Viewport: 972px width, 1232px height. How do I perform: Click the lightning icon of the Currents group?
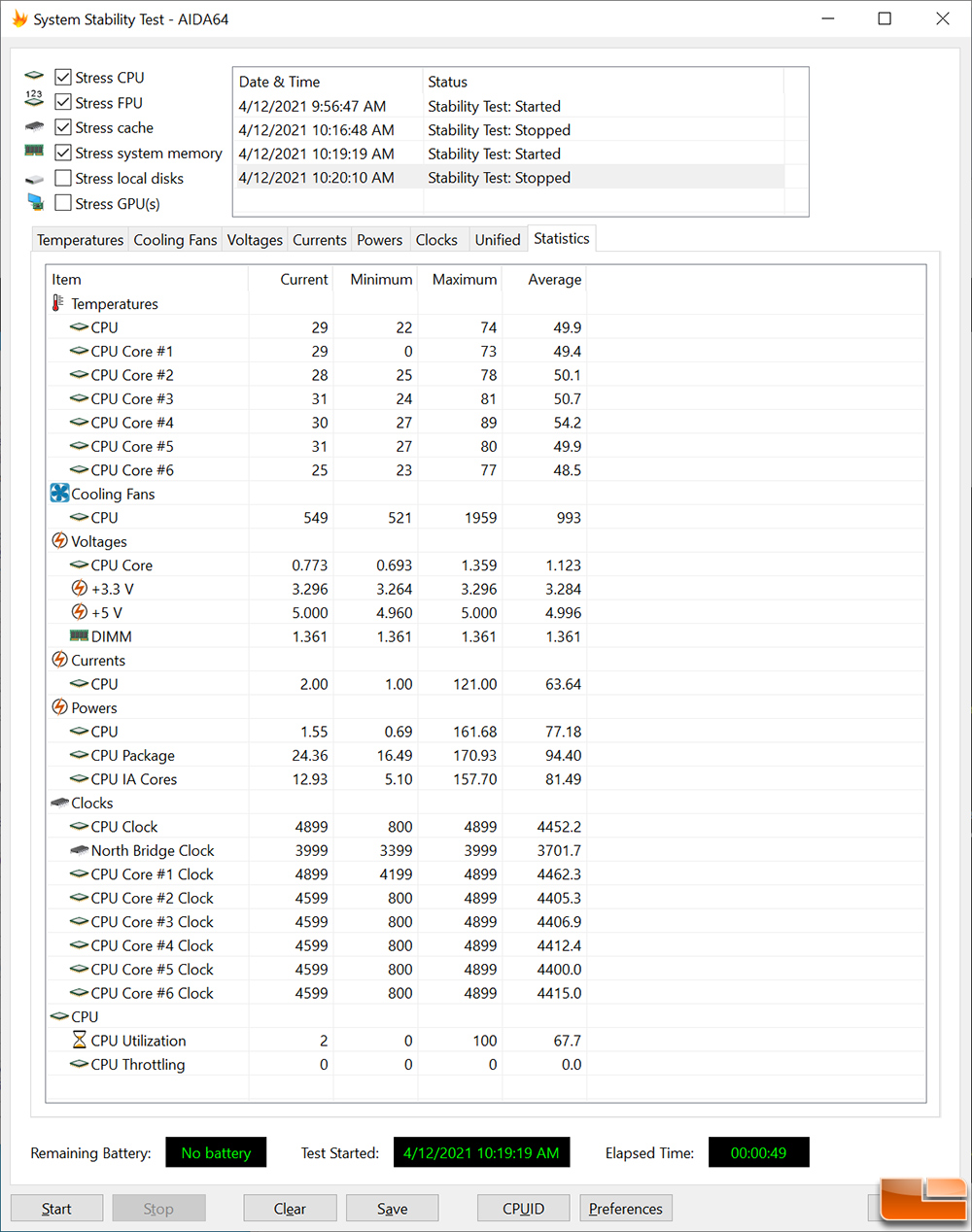coord(59,659)
